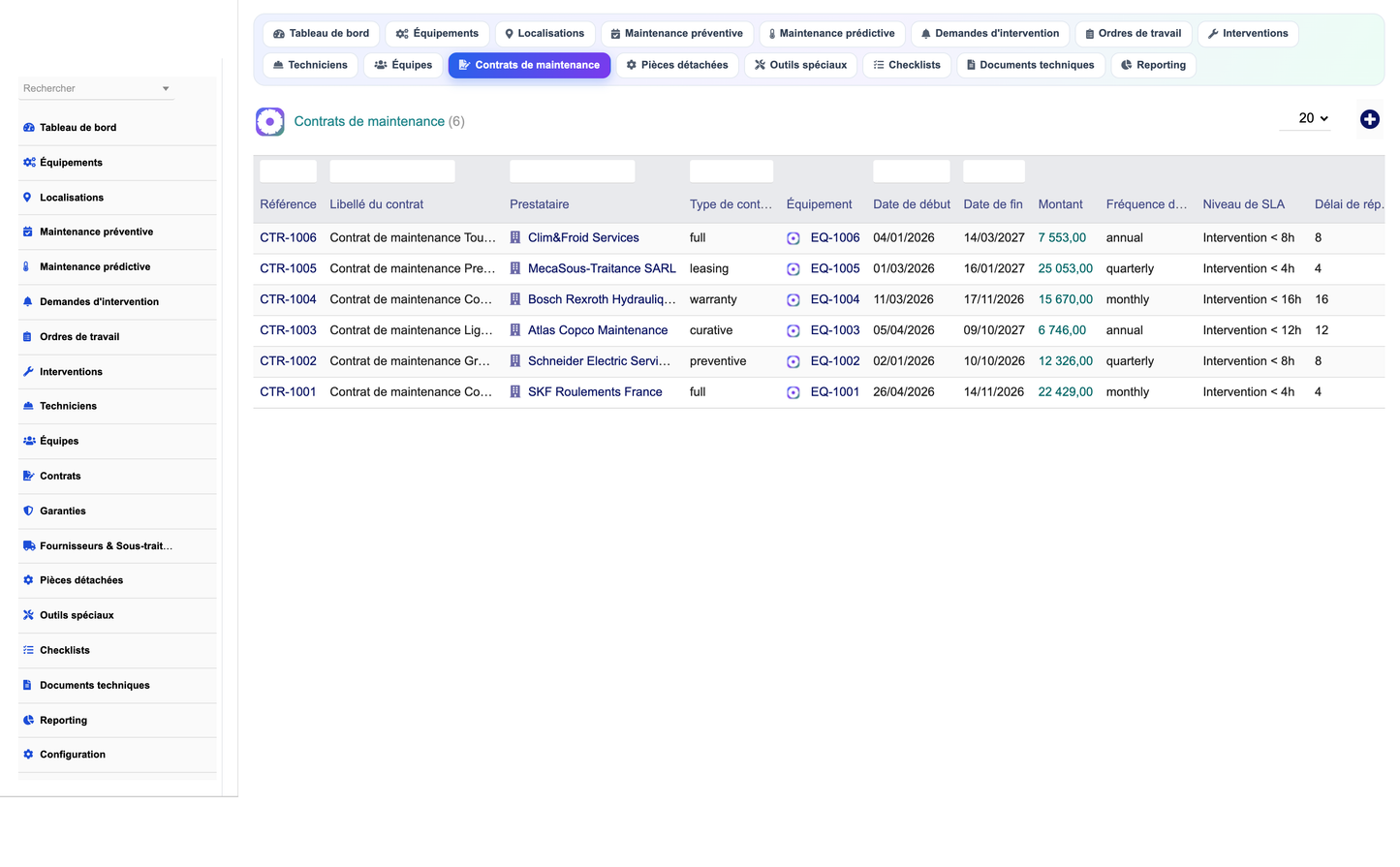The image size is (1400, 867).
Task: Click building icon beside Clim&Froid Services
Action: [515, 237]
